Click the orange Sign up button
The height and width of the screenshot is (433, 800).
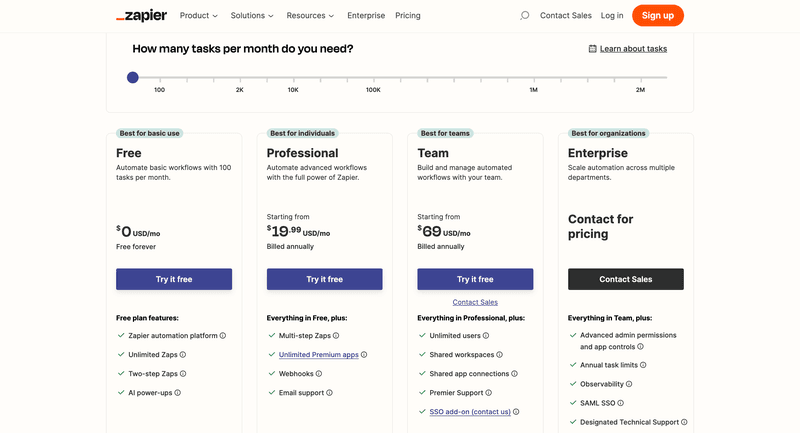(658, 15)
